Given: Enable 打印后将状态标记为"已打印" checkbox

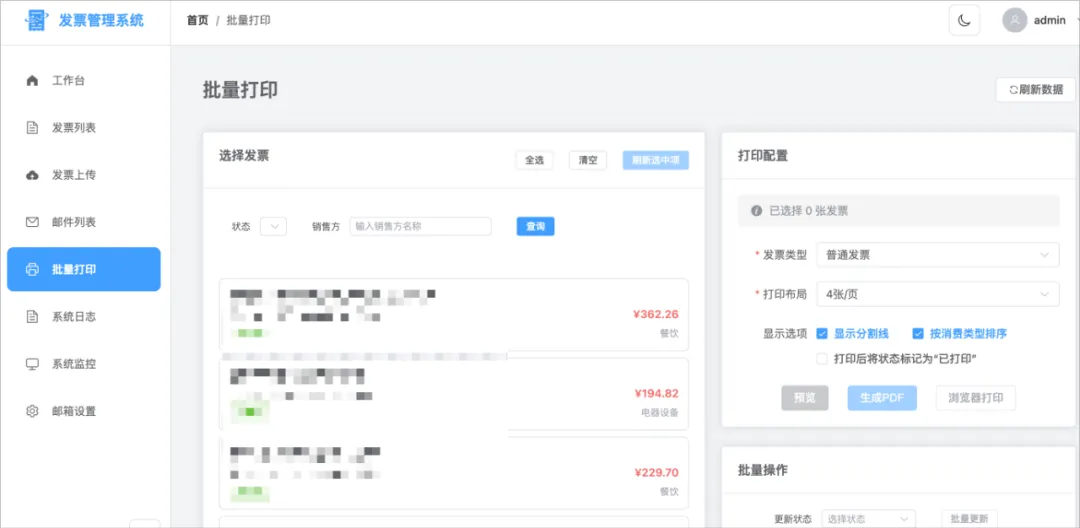Looking at the screenshot, I should (822, 359).
